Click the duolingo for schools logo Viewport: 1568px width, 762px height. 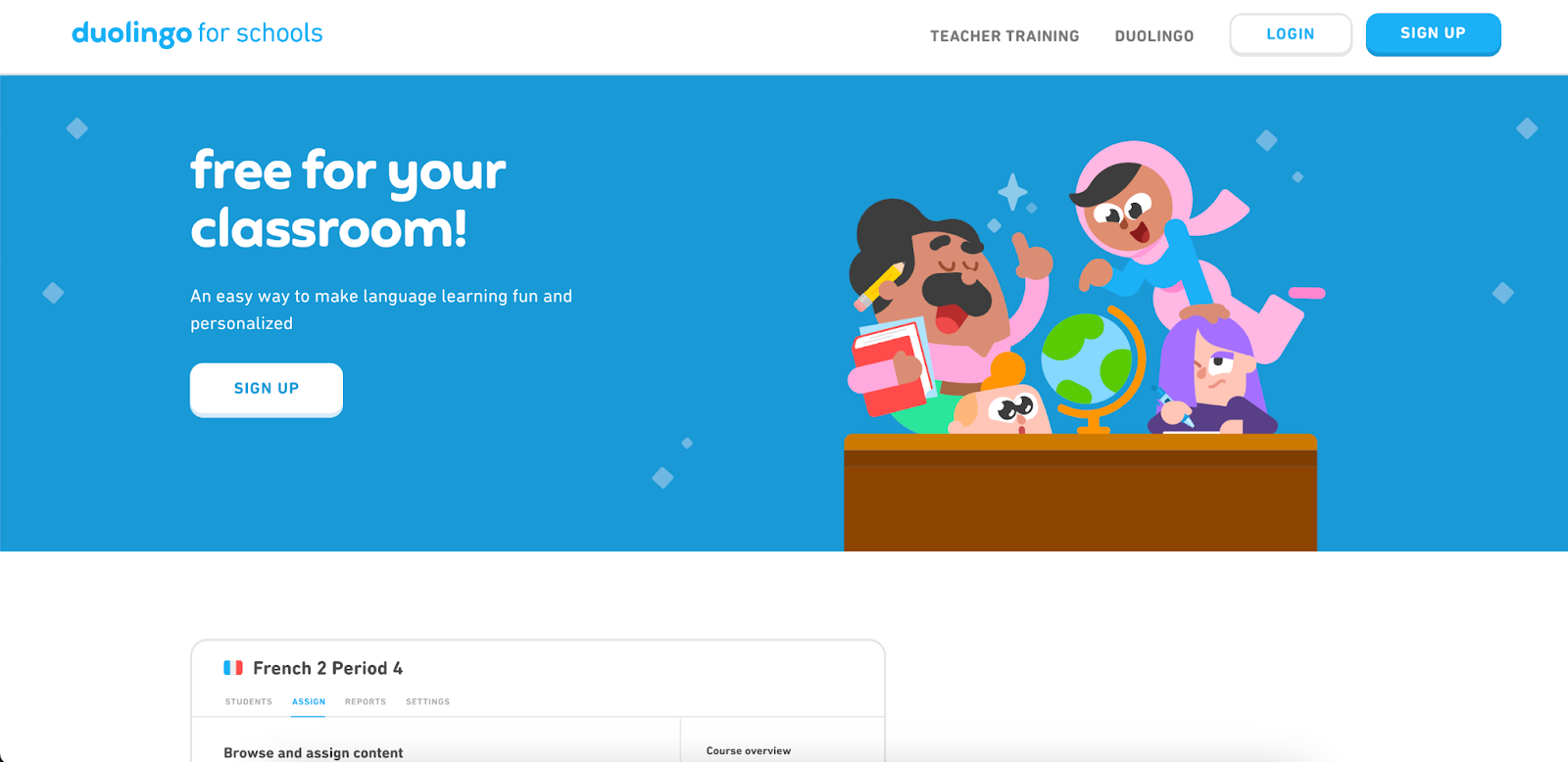[197, 33]
